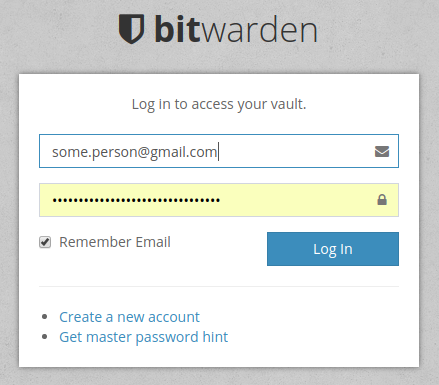Click the bullet beside Get master password hint
439x385 pixels.
click(x=45, y=337)
